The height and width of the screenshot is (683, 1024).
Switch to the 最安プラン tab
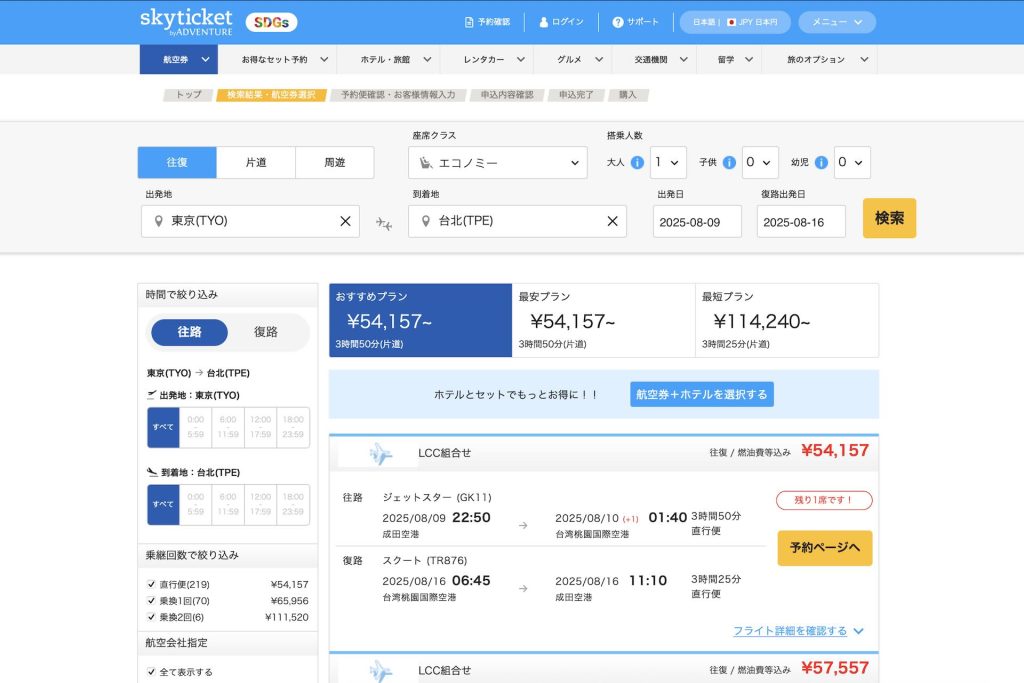(x=603, y=320)
